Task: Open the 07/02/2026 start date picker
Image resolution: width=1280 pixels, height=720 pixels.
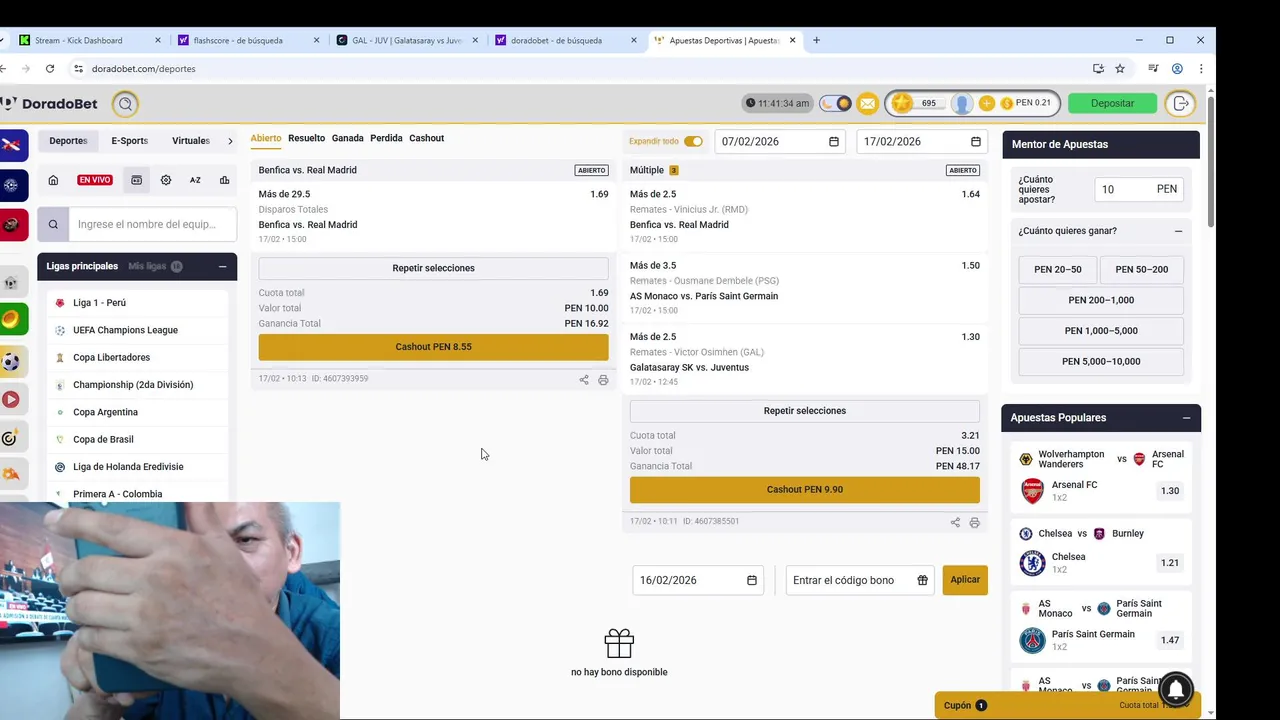Action: (x=780, y=142)
